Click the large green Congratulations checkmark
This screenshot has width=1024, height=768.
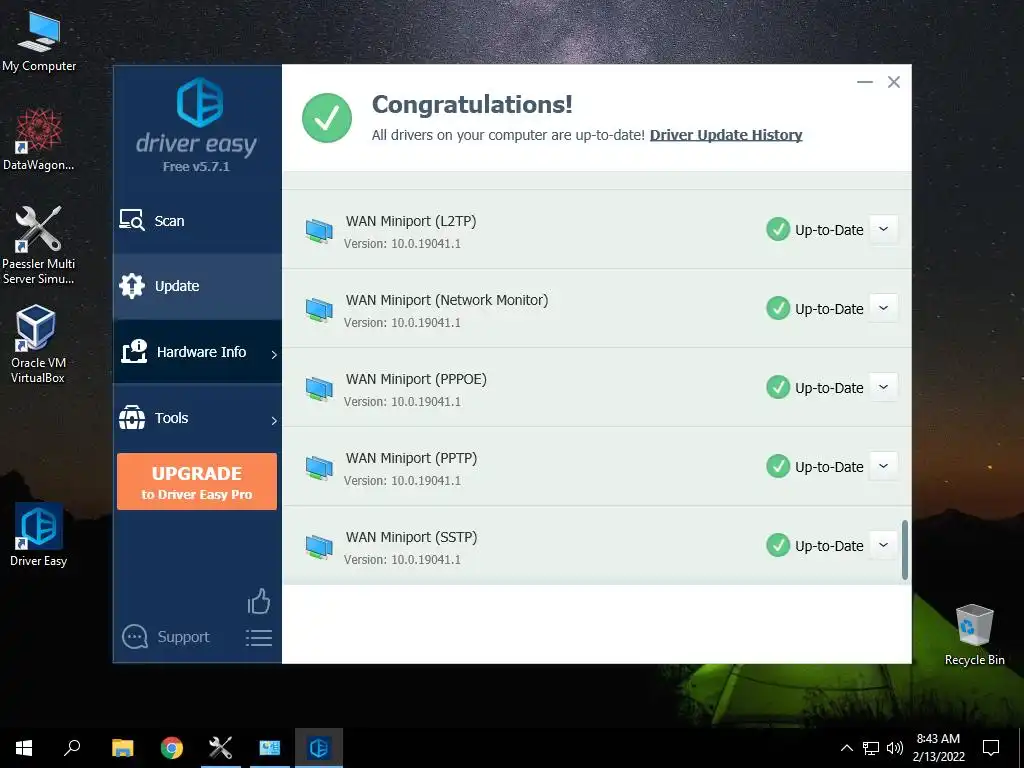click(x=327, y=118)
